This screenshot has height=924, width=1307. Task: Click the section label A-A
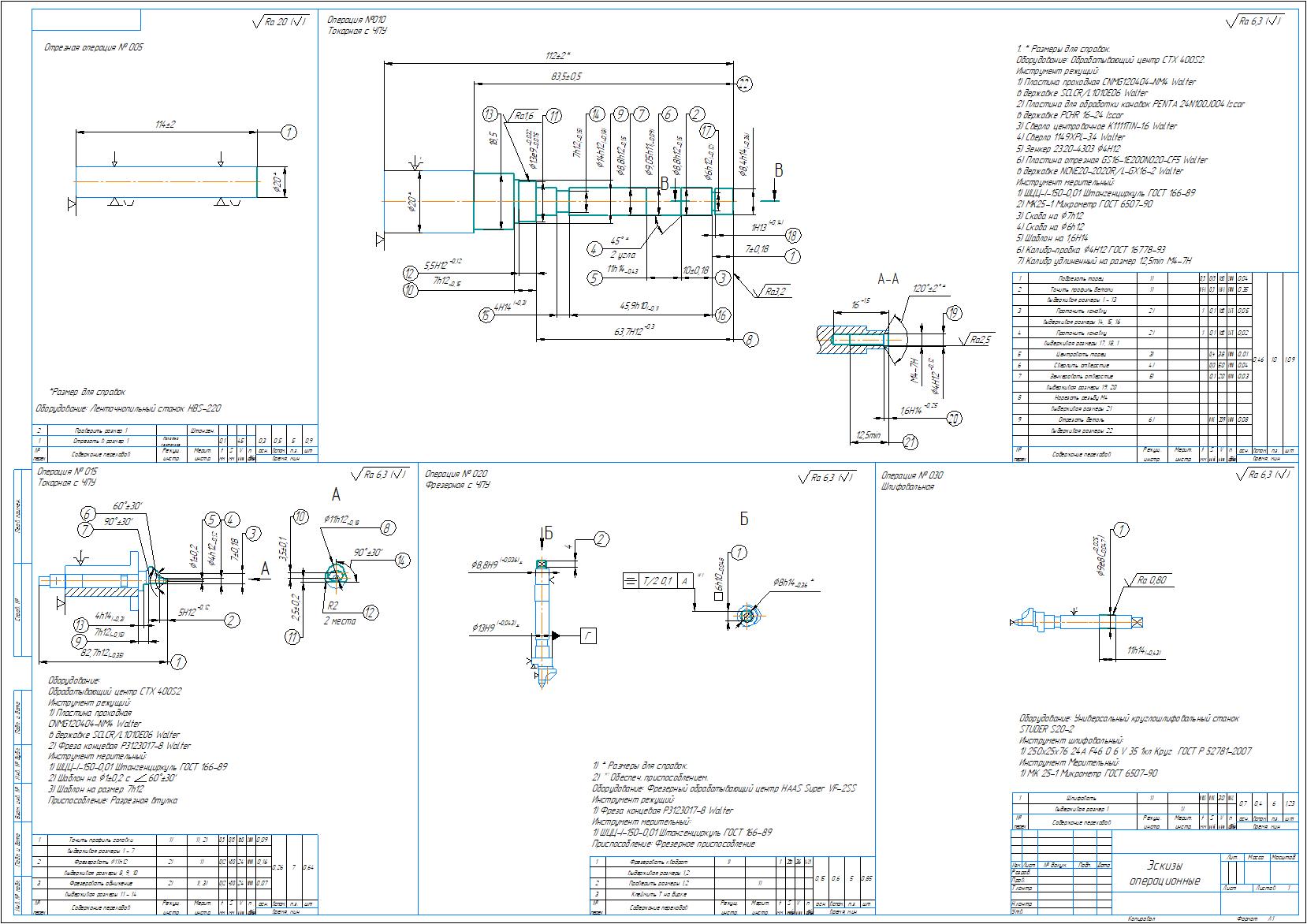[x=888, y=279]
